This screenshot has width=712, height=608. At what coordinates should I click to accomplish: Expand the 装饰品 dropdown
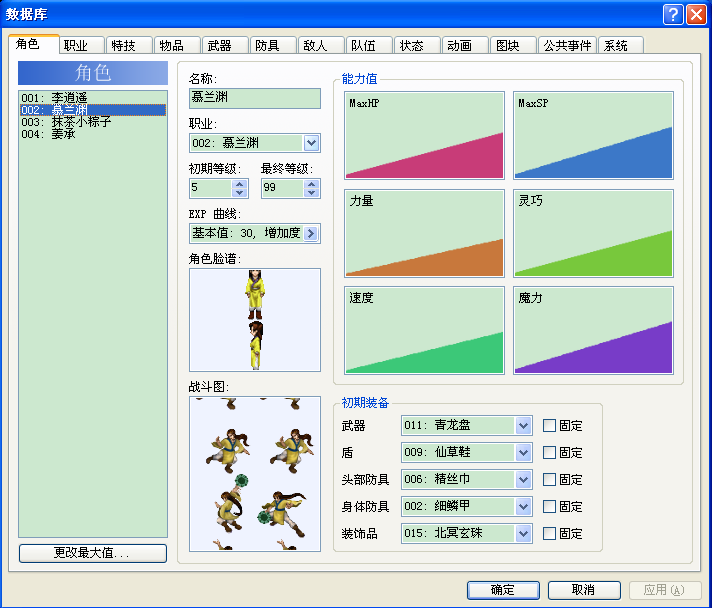pos(523,534)
